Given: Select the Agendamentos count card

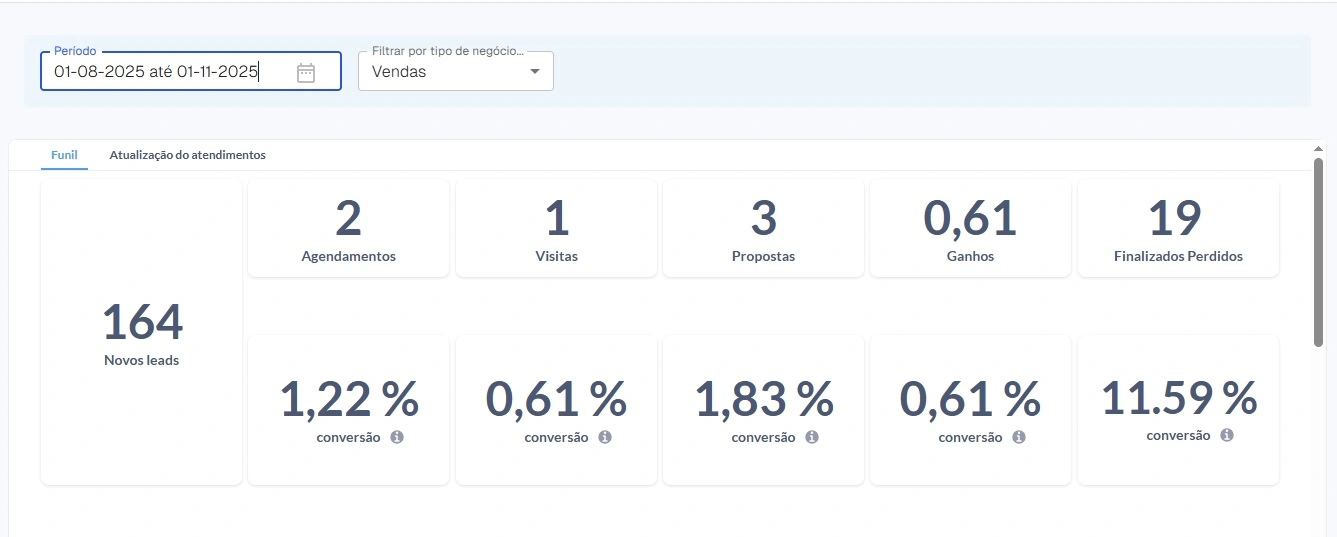Looking at the screenshot, I should point(348,229).
